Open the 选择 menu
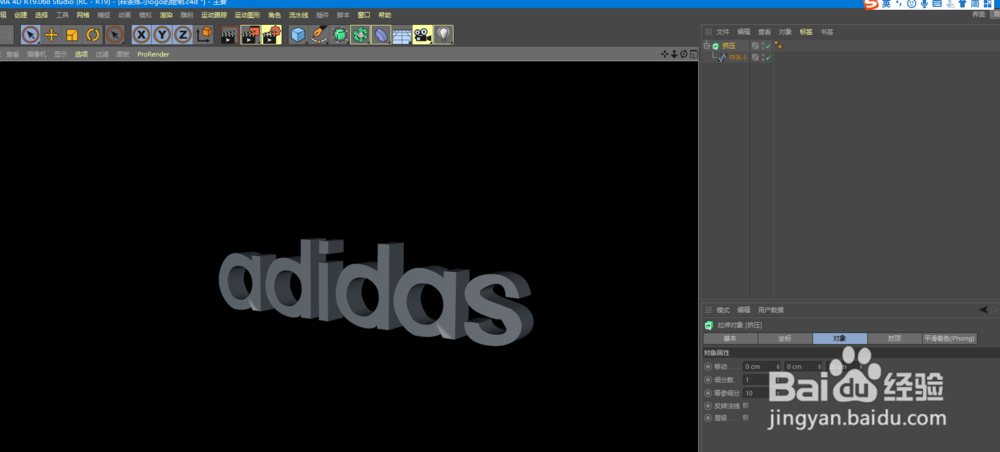1000x452 pixels. click(x=41, y=15)
